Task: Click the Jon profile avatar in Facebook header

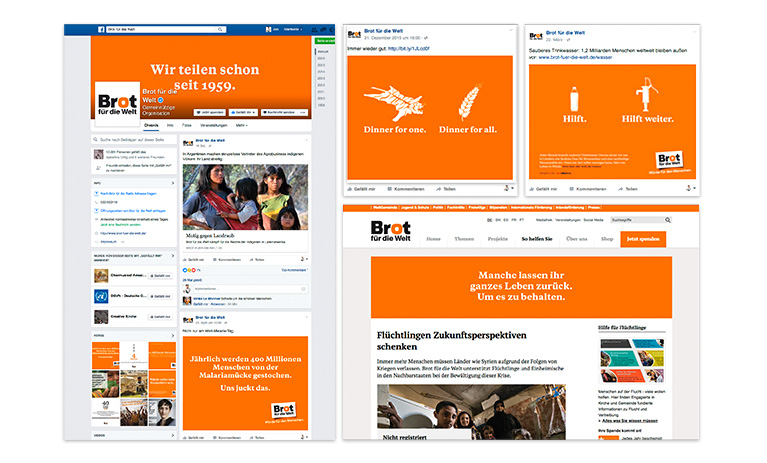Action: 268,29
